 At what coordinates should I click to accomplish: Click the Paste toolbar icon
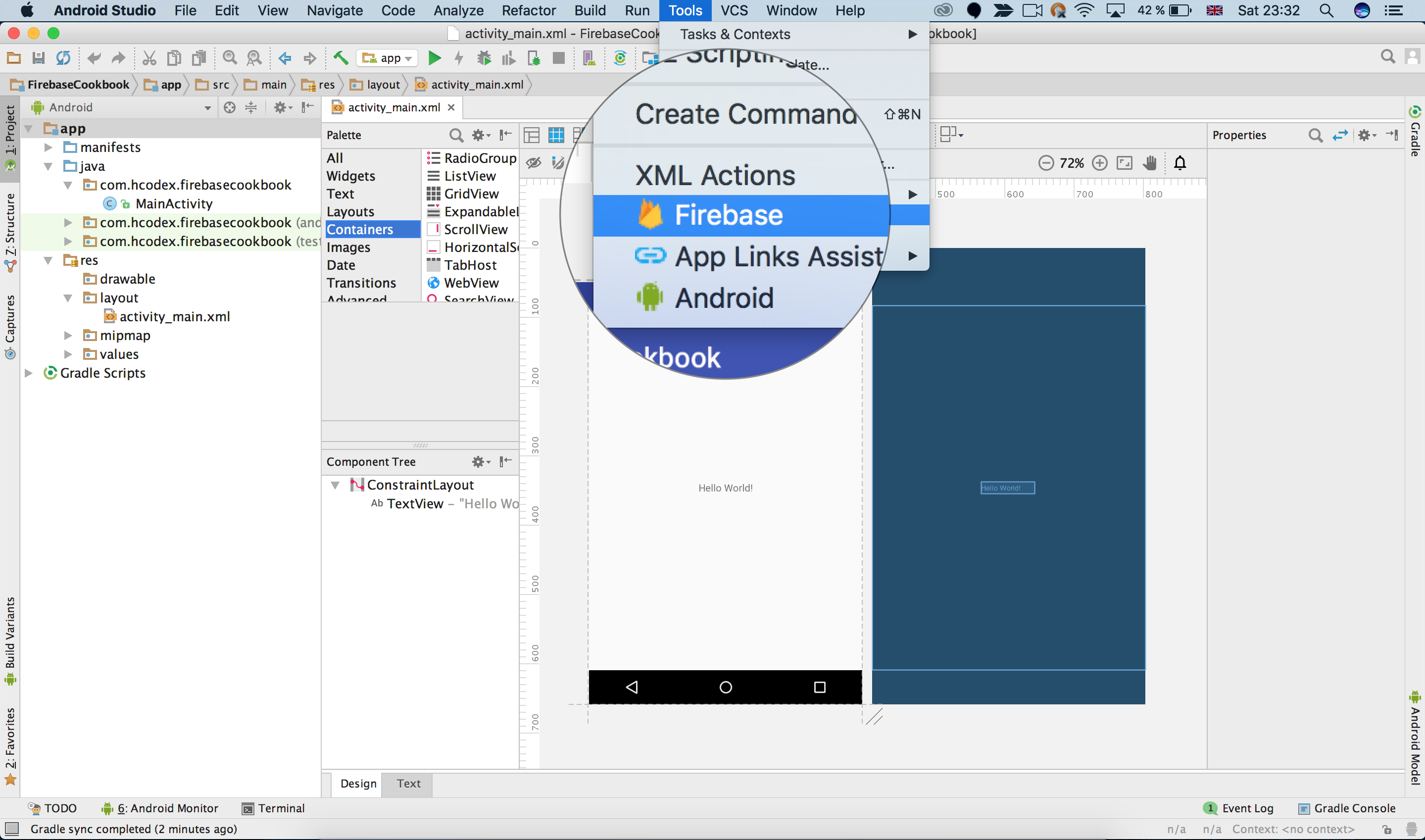click(199, 58)
